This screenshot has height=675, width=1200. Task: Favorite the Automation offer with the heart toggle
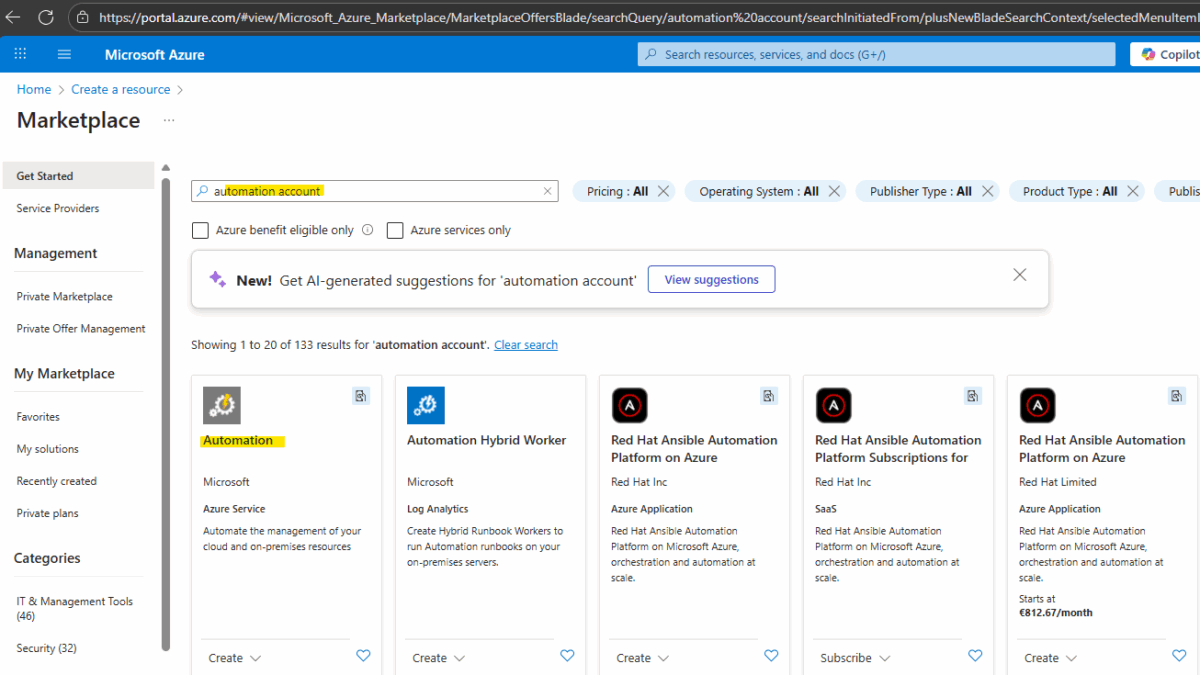tap(363, 656)
